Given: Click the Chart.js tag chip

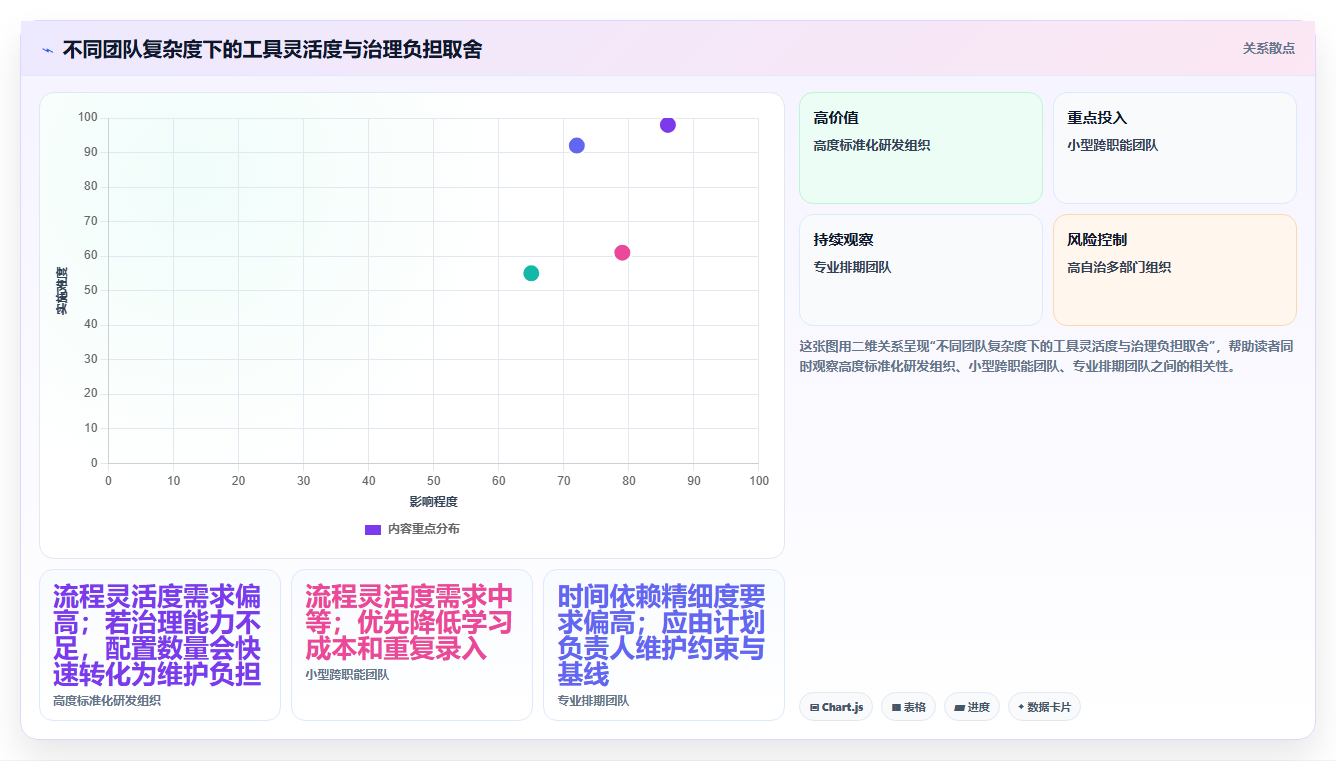Looking at the screenshot, I should coord(836,707).
